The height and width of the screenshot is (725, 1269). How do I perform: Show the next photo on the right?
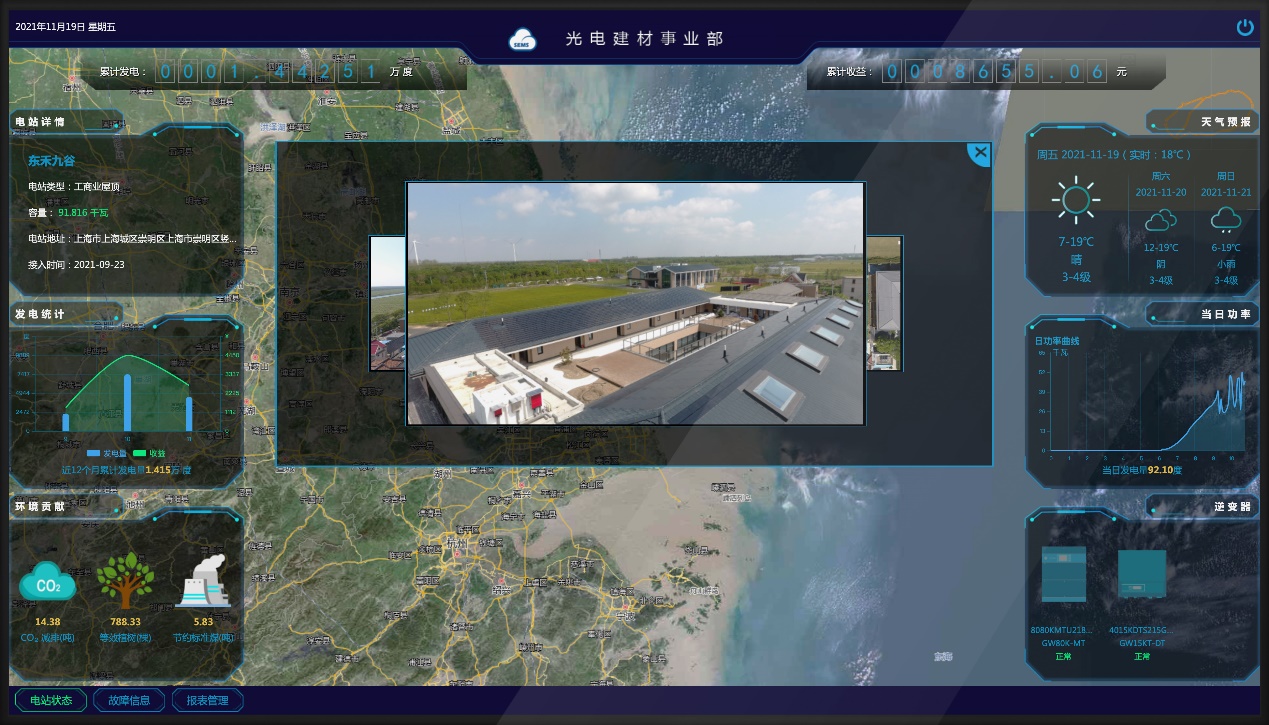[x=883, y=303]
